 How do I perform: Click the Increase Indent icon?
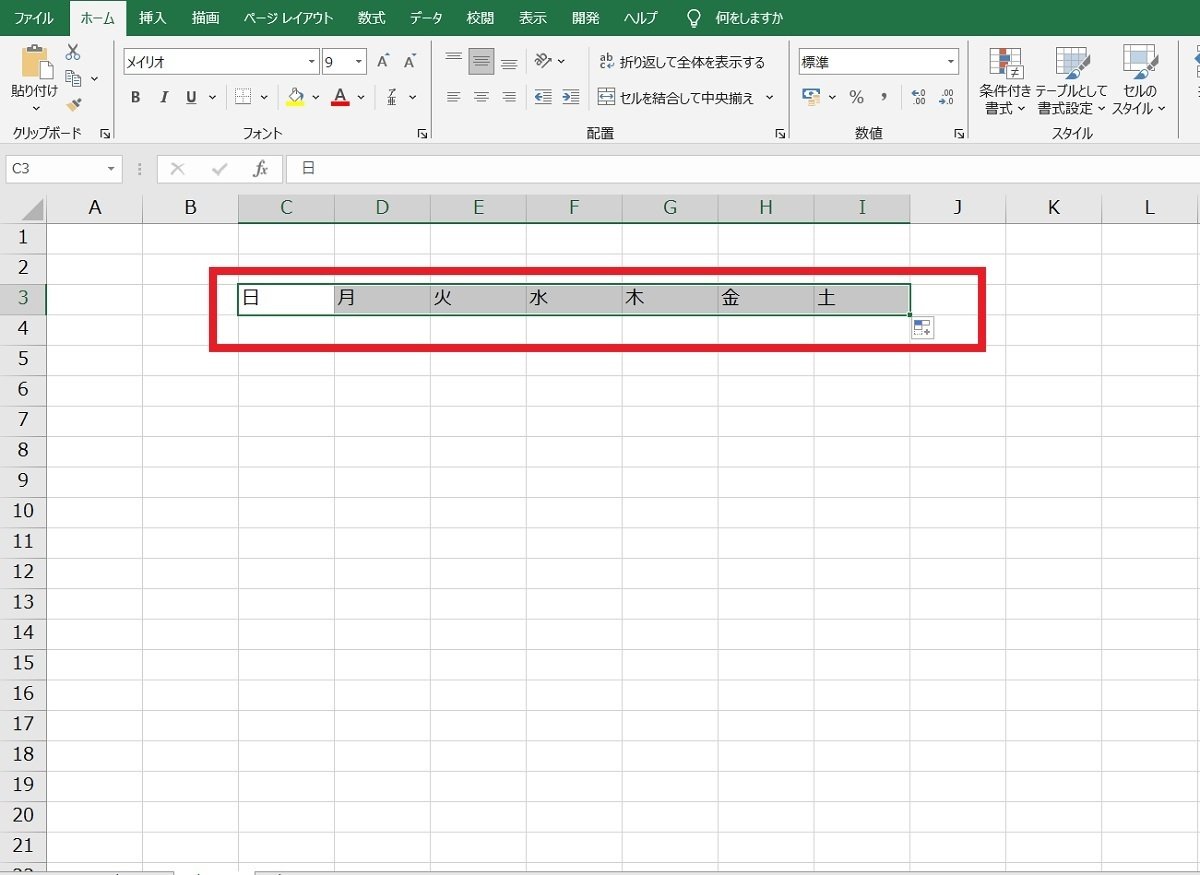pos(570,97)
